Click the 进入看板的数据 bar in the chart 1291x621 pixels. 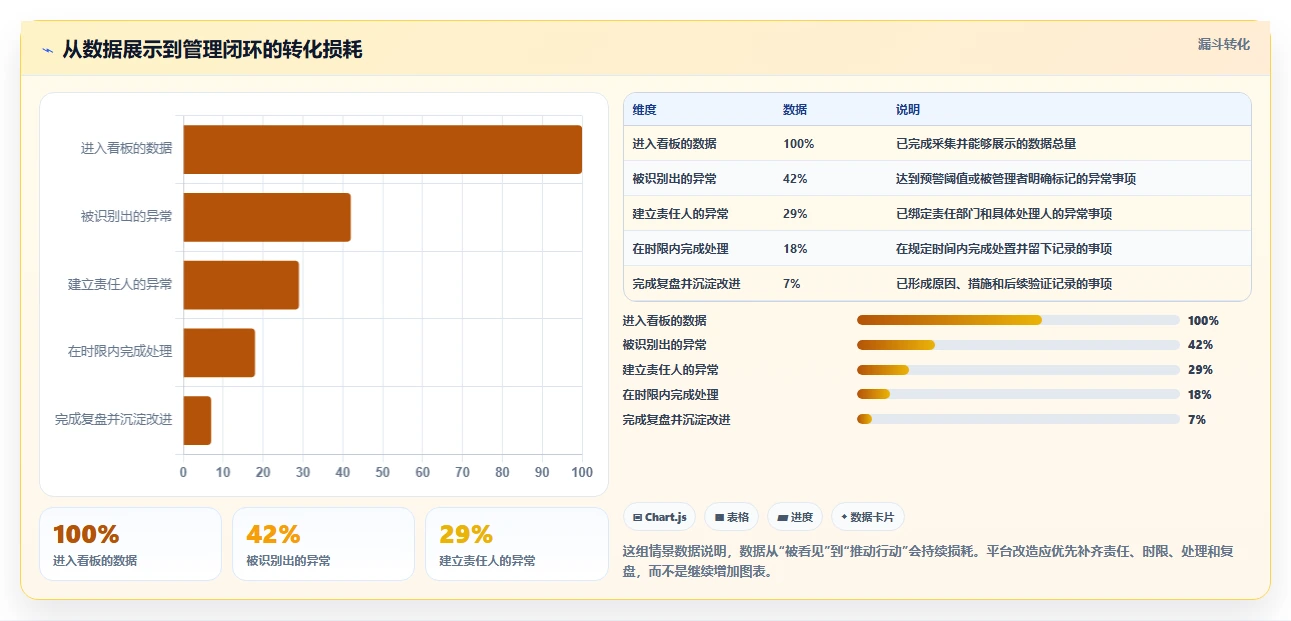pyautogui.click(x=382, y=149)
